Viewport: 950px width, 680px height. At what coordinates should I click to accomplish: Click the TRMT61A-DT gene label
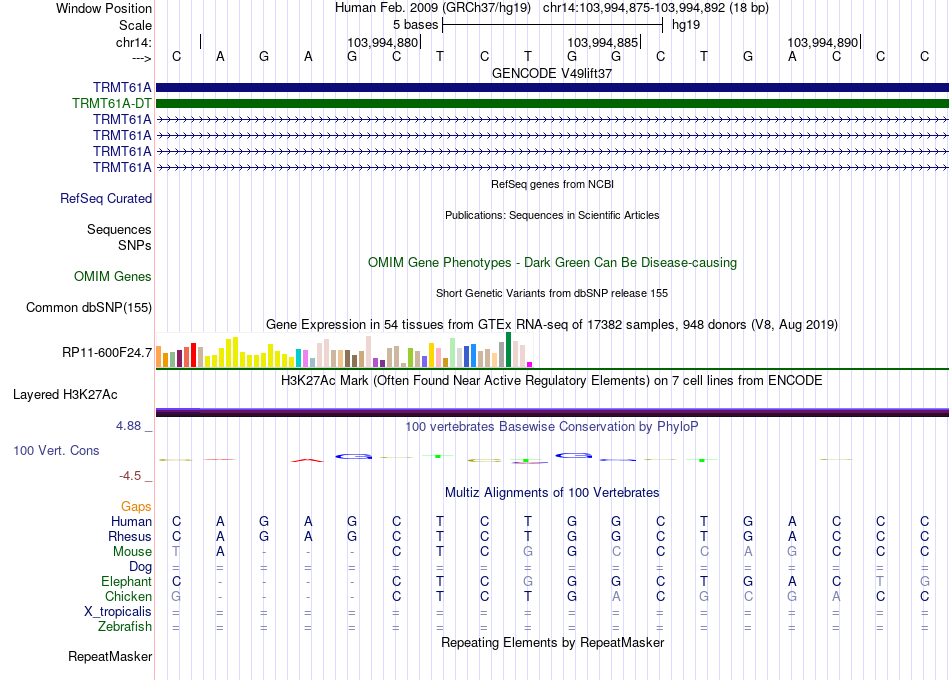coord(111,104)
